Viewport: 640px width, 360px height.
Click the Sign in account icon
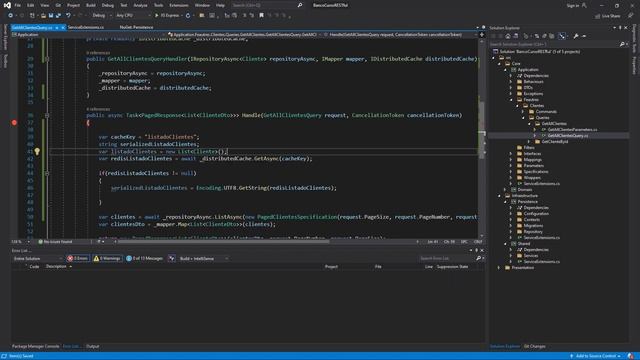584,5
